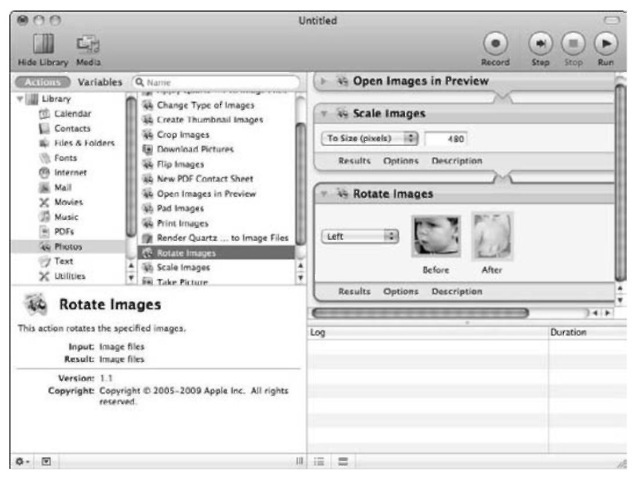This screenshot has width=640, height=477.
Task: Open the gear action menu at bottom left
Action: click(22, 461)
